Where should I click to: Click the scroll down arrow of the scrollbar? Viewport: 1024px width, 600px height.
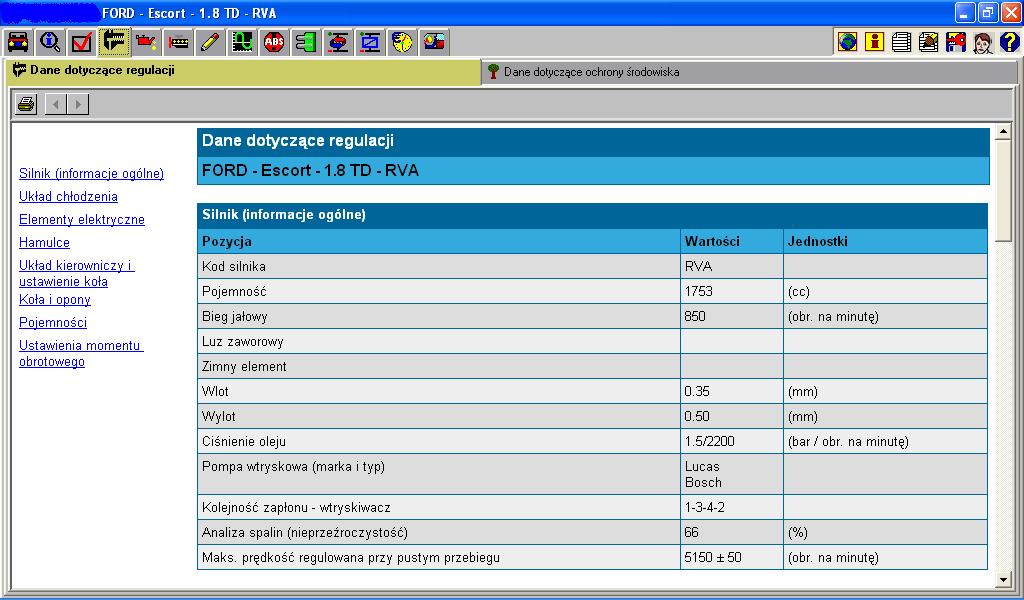pyautogui.click(x=1004, y=579)
